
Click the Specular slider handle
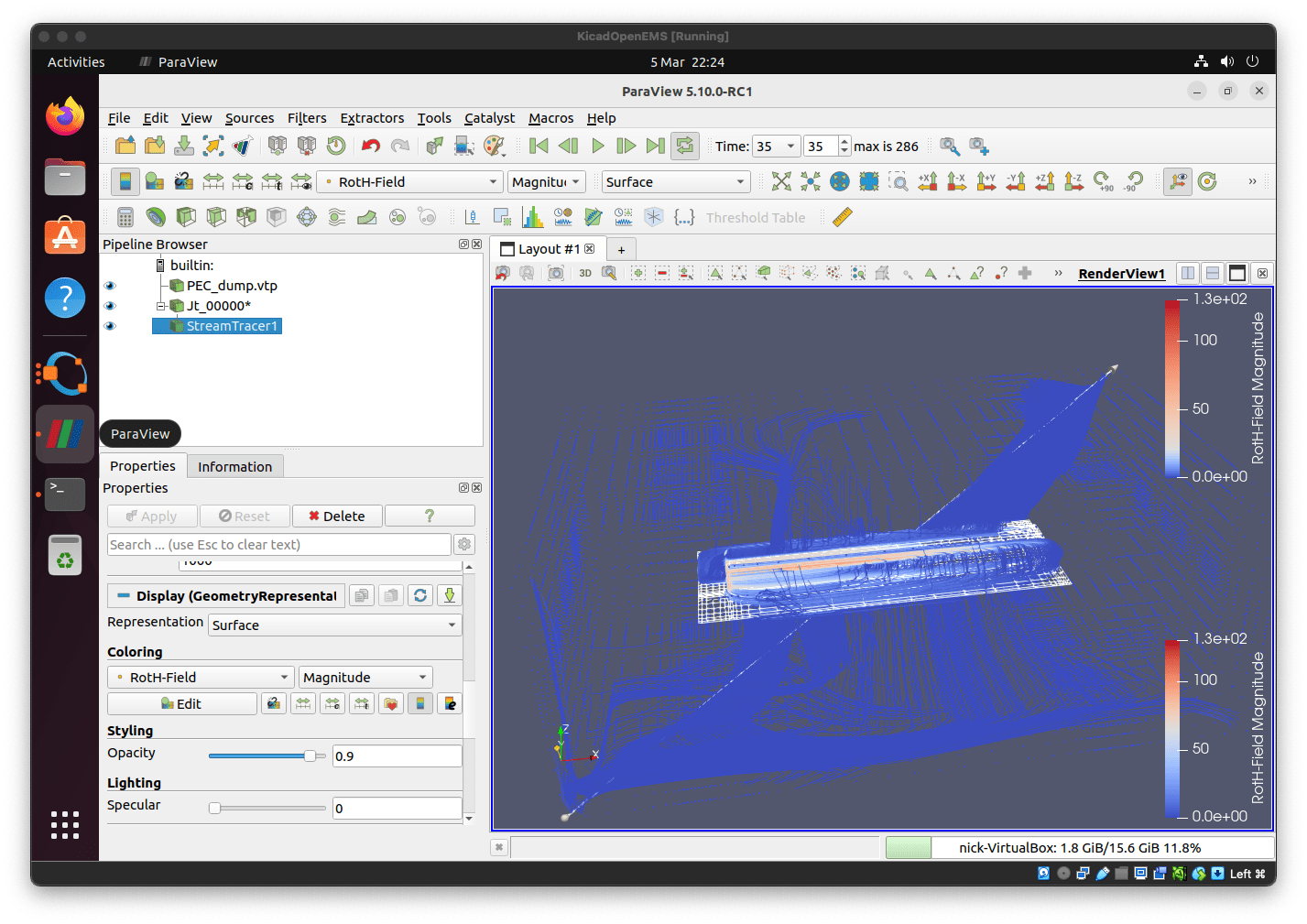pos(214,808)
